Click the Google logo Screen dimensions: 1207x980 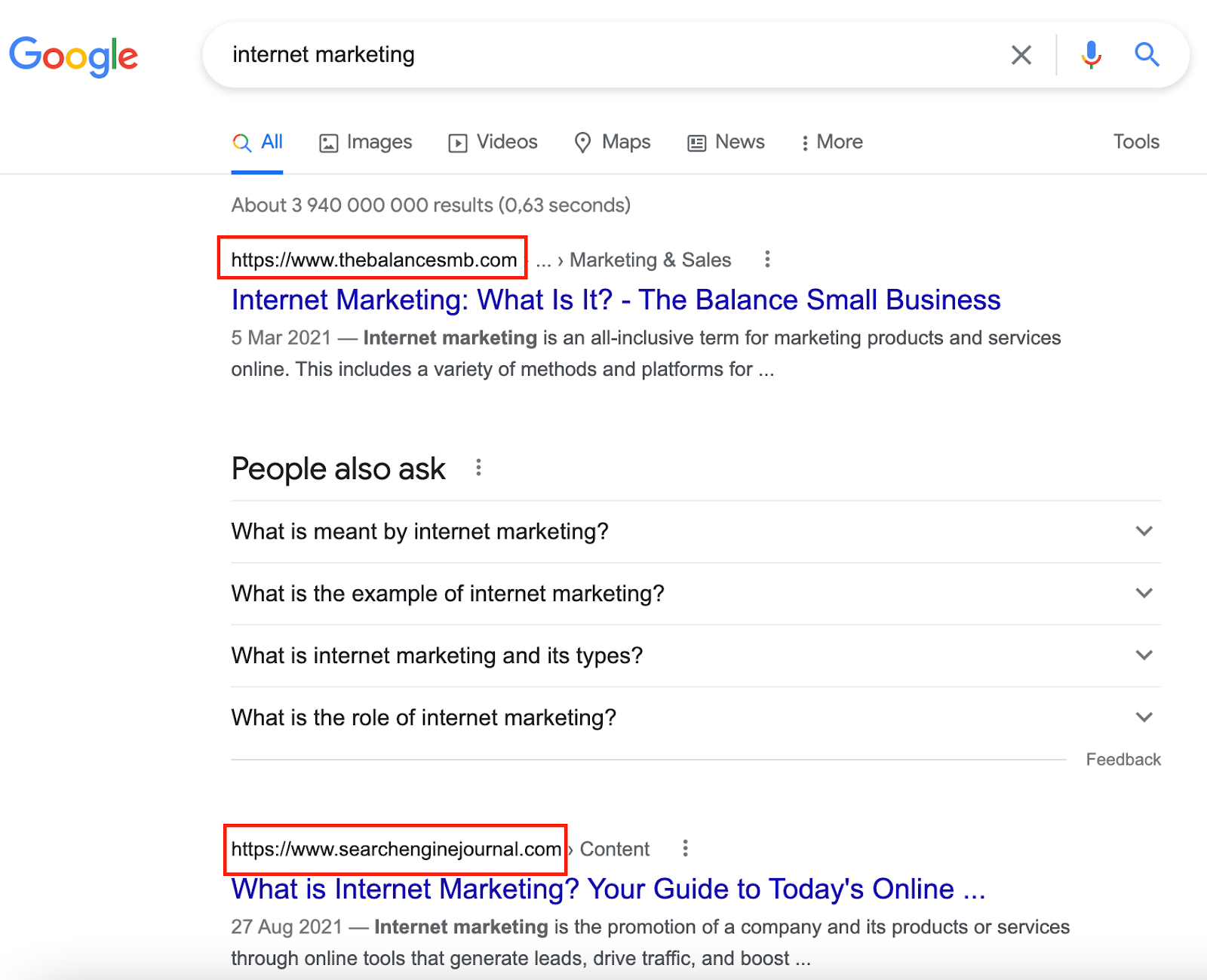click(x=73, y=56)
